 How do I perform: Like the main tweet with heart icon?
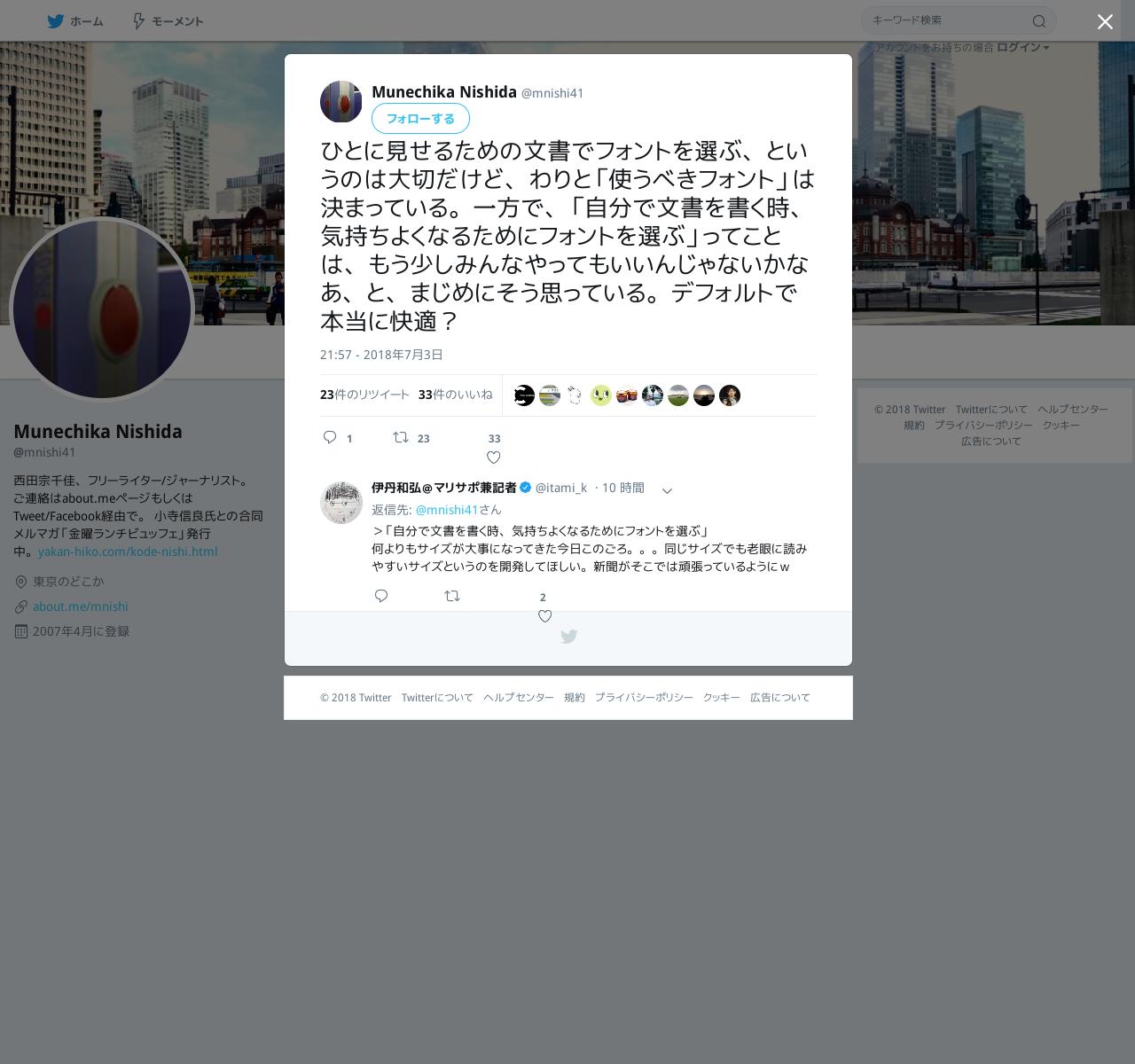[x=494, y=458]
